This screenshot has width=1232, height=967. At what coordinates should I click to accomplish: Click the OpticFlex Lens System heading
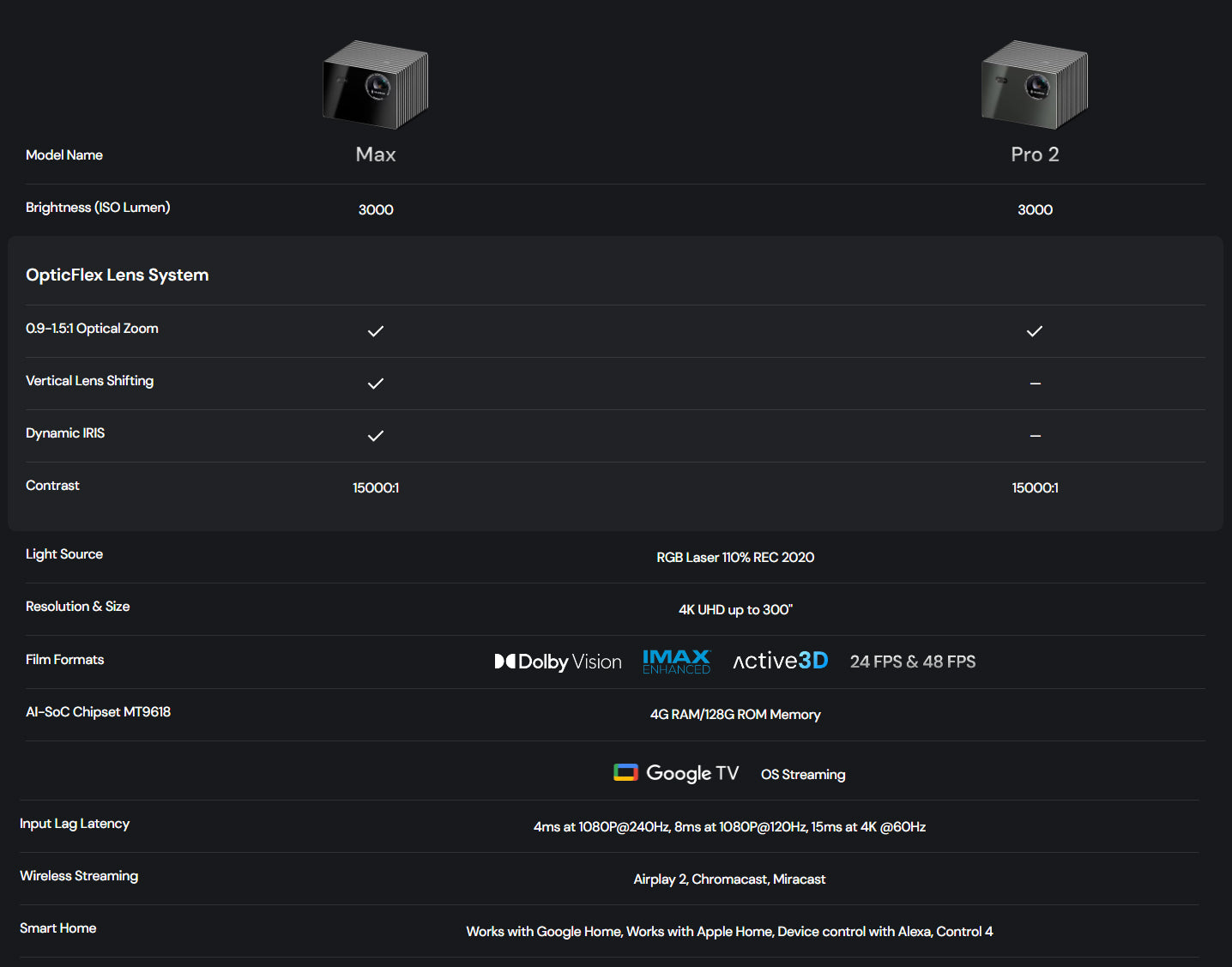[x=118, y=275]
